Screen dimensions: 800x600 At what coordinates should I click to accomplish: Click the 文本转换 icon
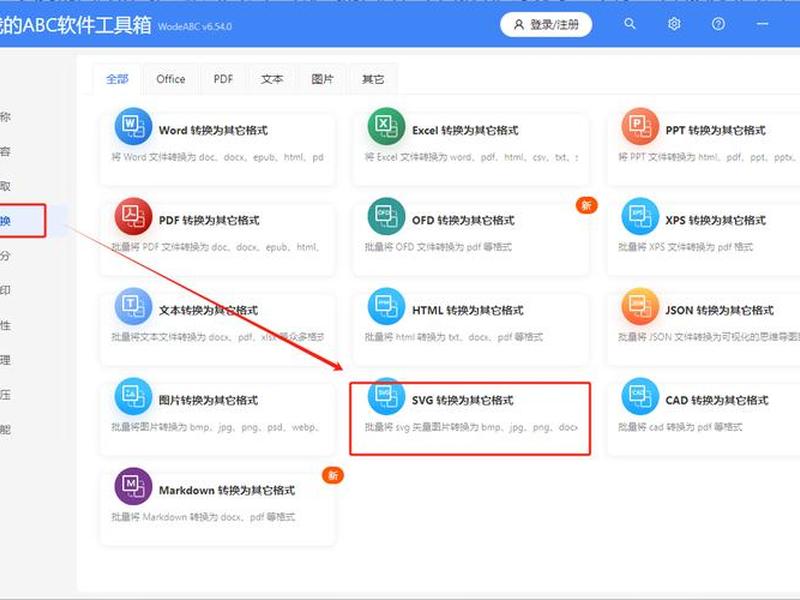[133, 306]
